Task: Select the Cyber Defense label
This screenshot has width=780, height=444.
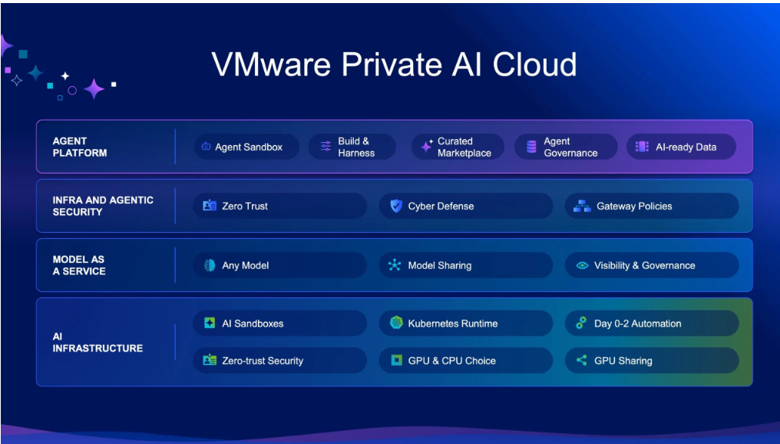Action: pyautogui.click(x=441, y=206)
